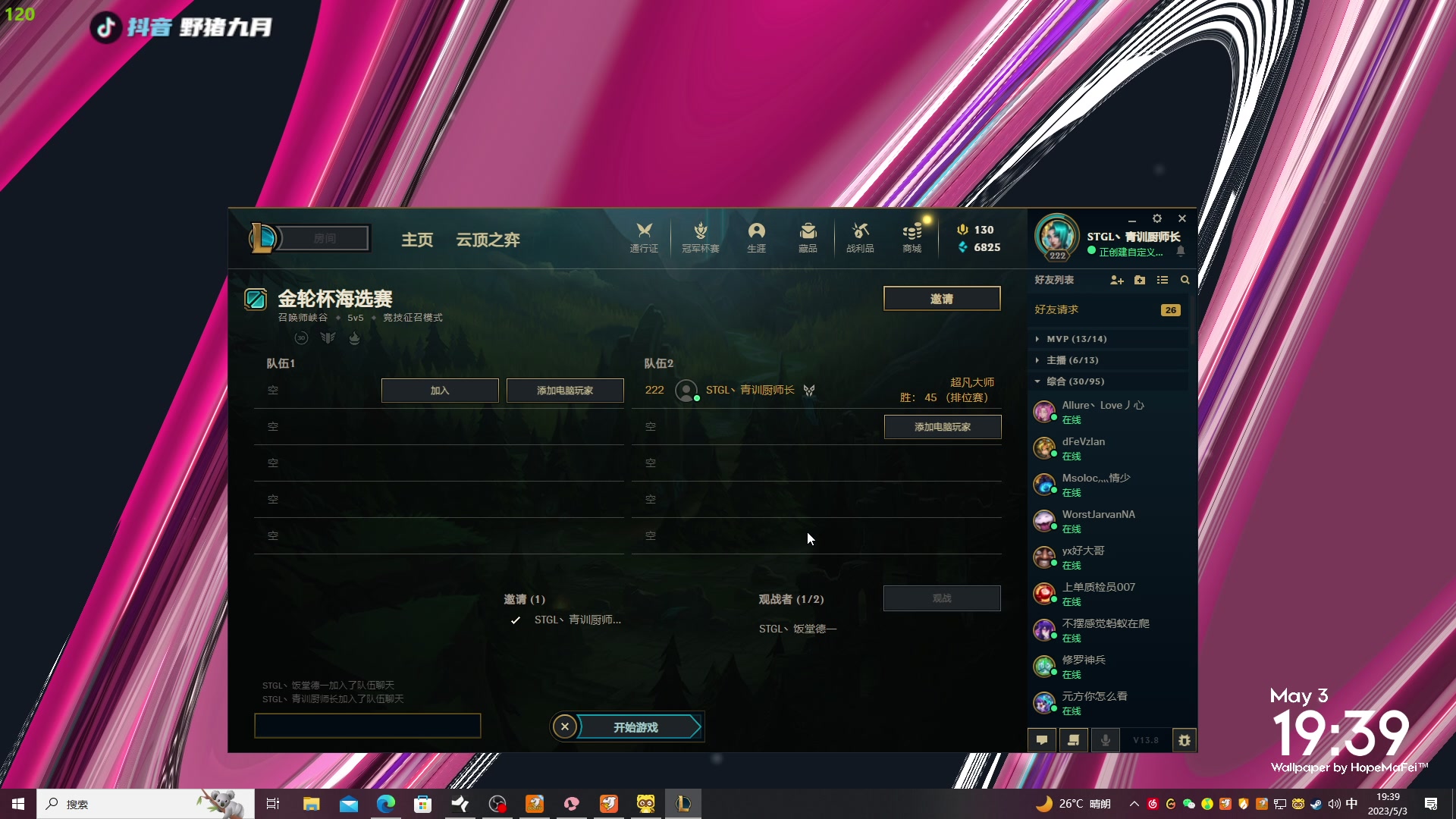Click the lobby game mode icon
The height and width of the screenshot is (819, 1456).
coord(256,300)
